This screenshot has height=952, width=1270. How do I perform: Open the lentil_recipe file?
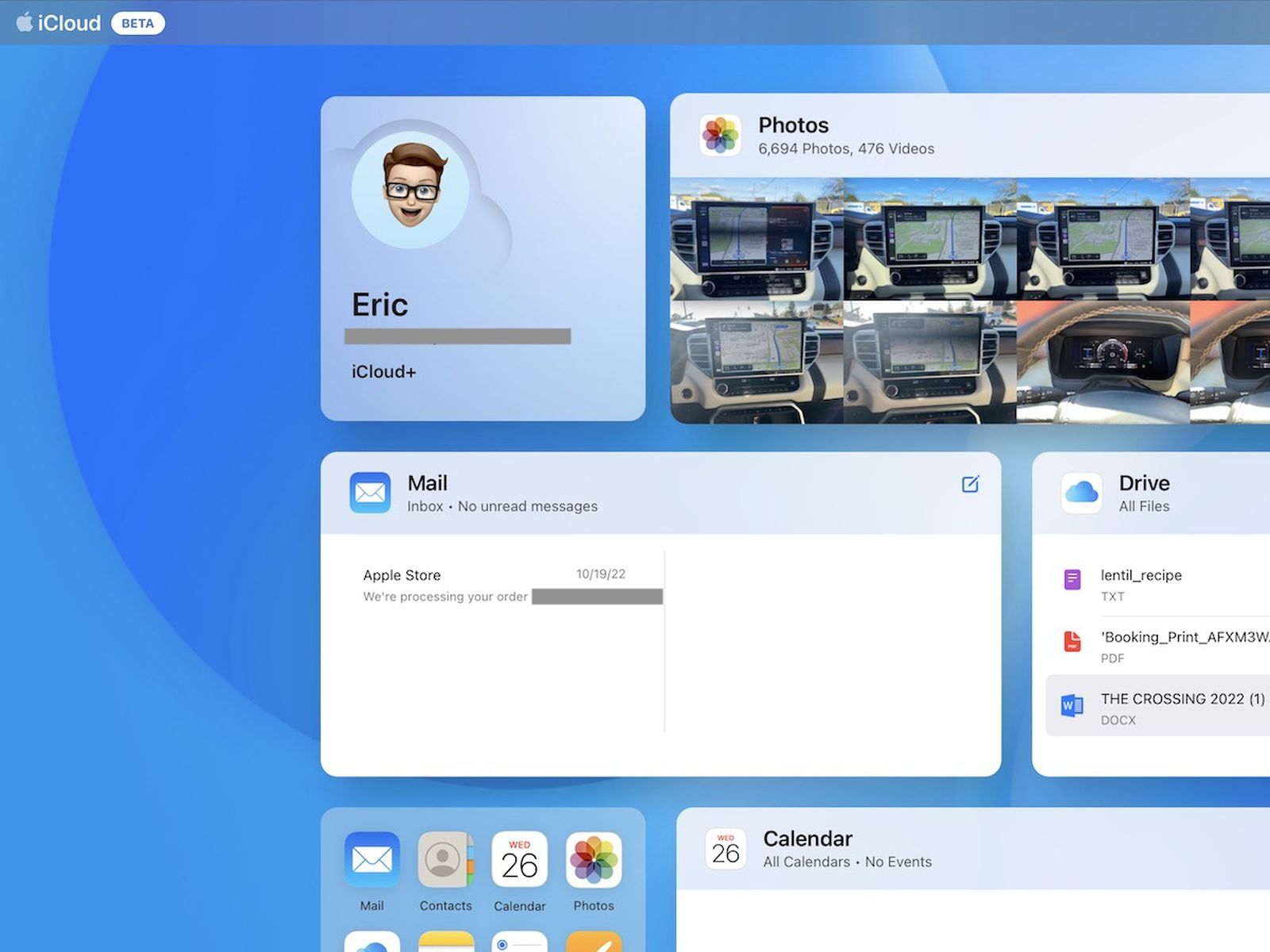[x=1159, y=585]
